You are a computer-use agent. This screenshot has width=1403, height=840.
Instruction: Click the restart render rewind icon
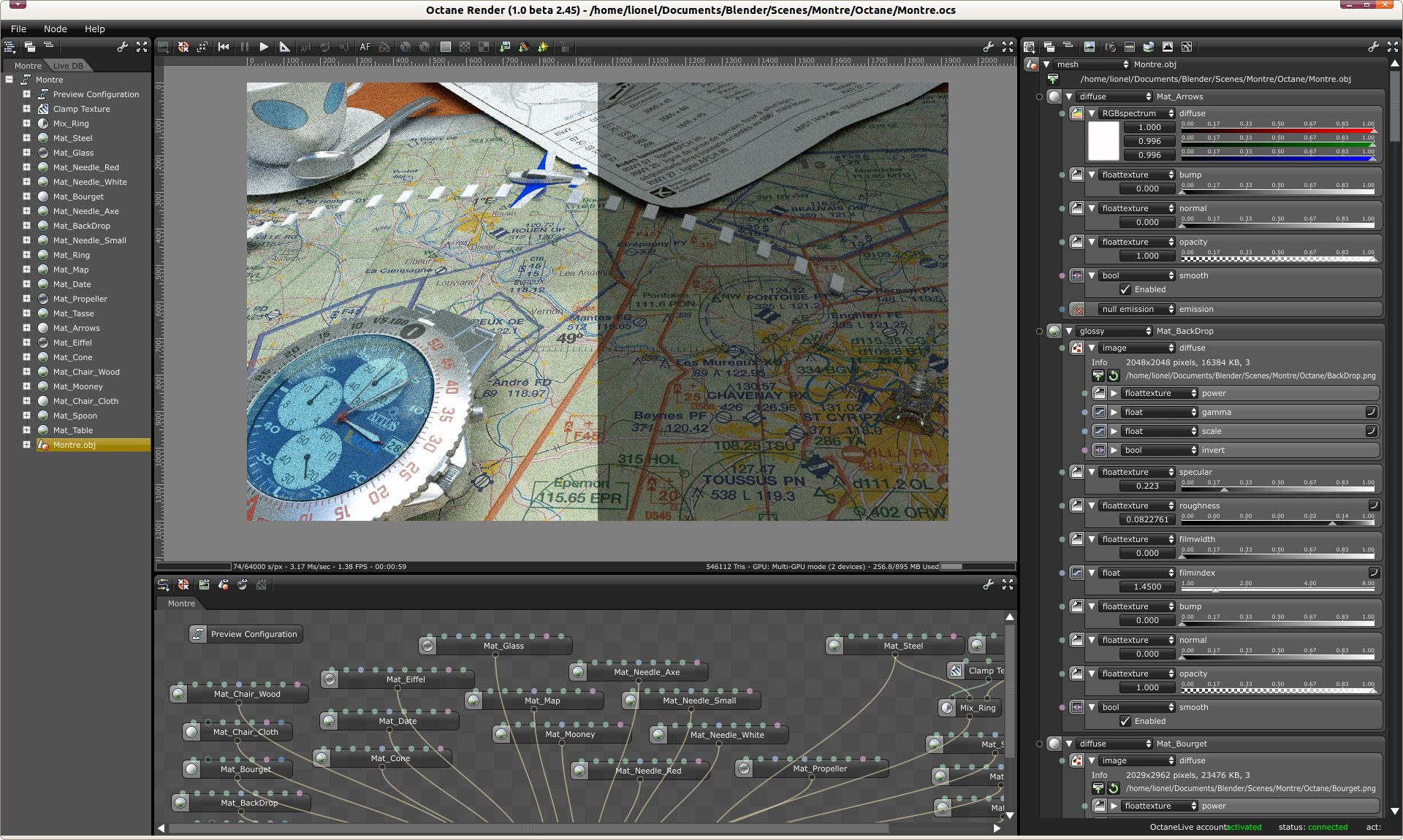coord(224,47)
